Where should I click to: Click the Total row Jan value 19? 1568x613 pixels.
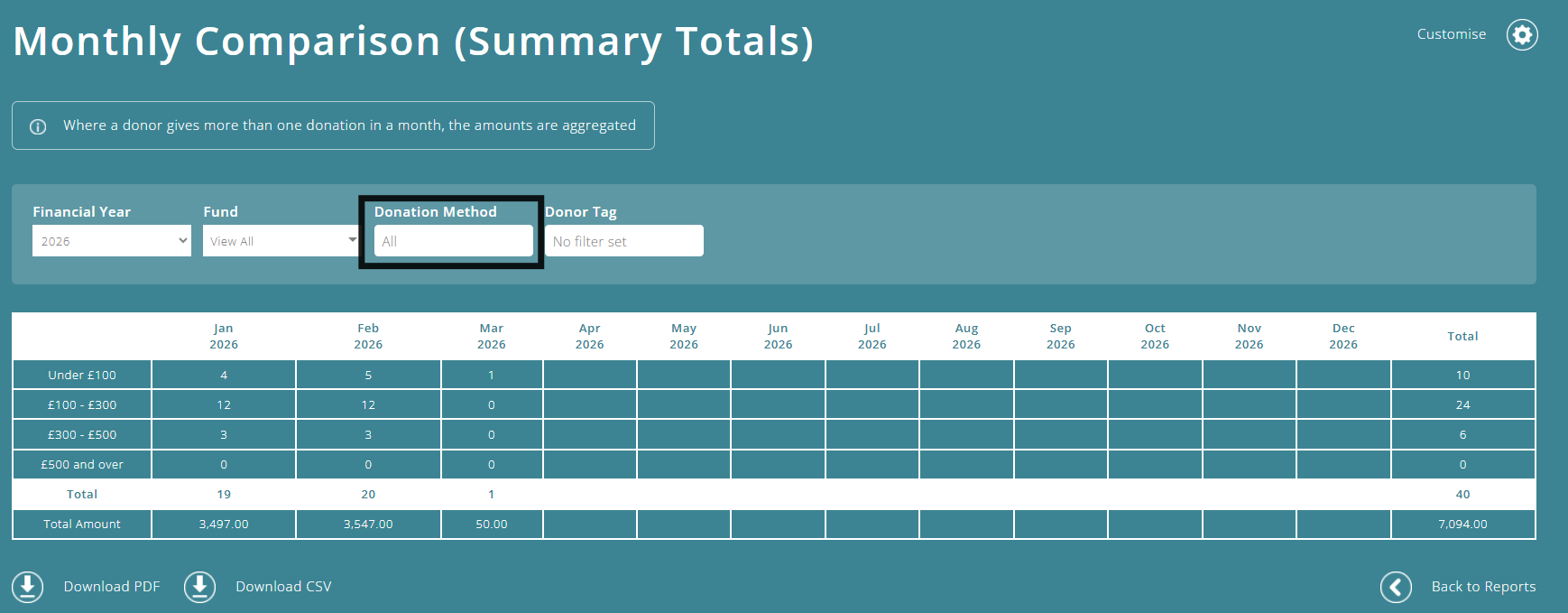pos(224,494)
